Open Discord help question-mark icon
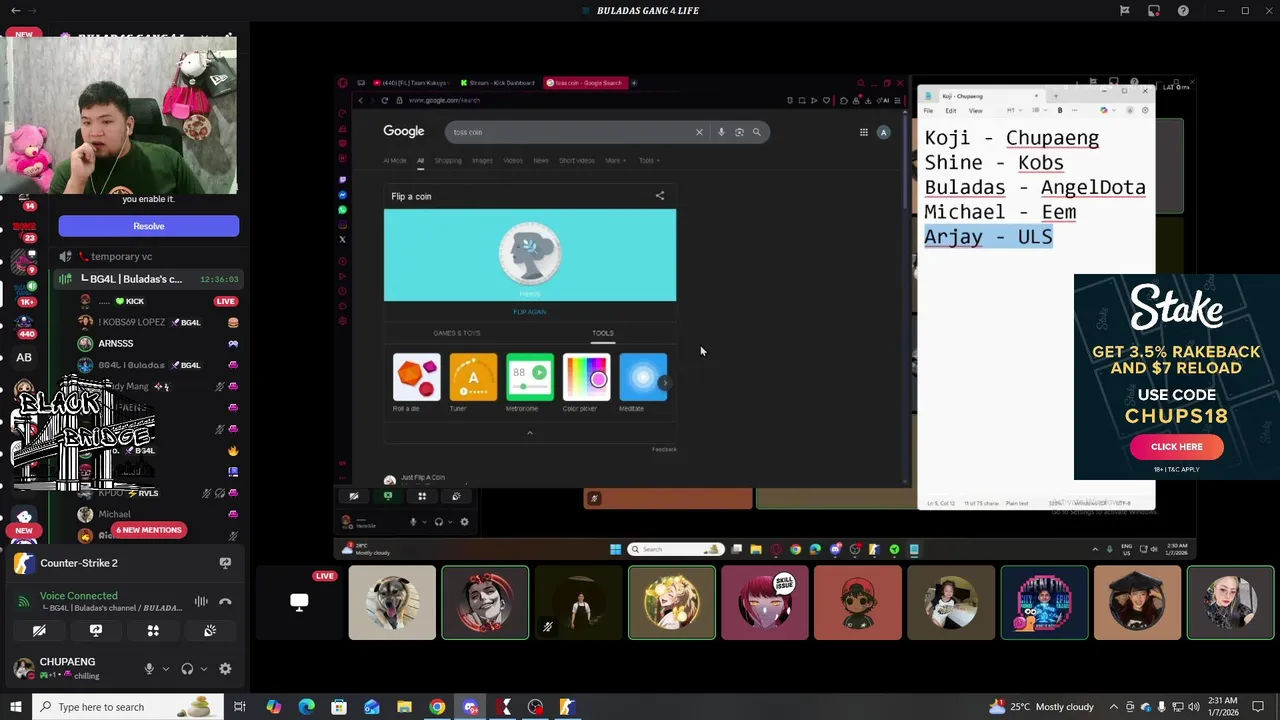1280x720 pixels. [1183, 10]
